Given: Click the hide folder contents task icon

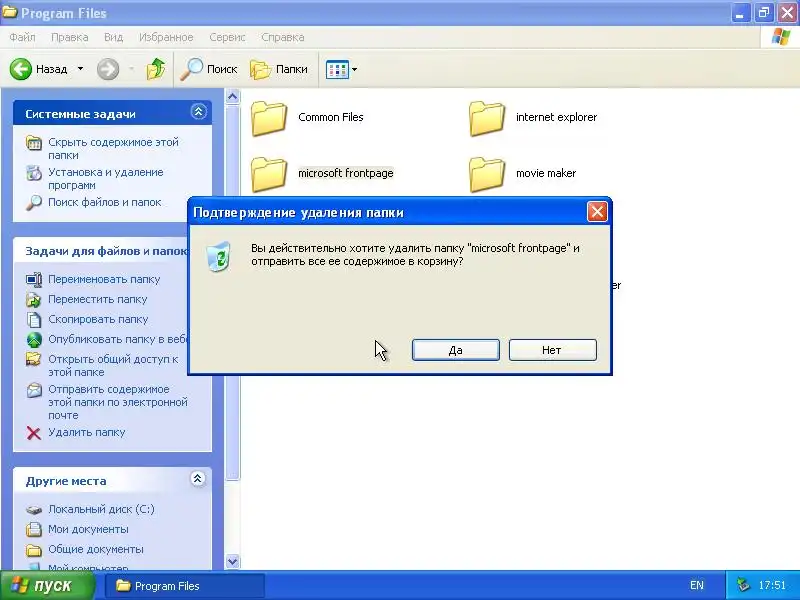Looking at the screenshot, I should pos(34,143).
